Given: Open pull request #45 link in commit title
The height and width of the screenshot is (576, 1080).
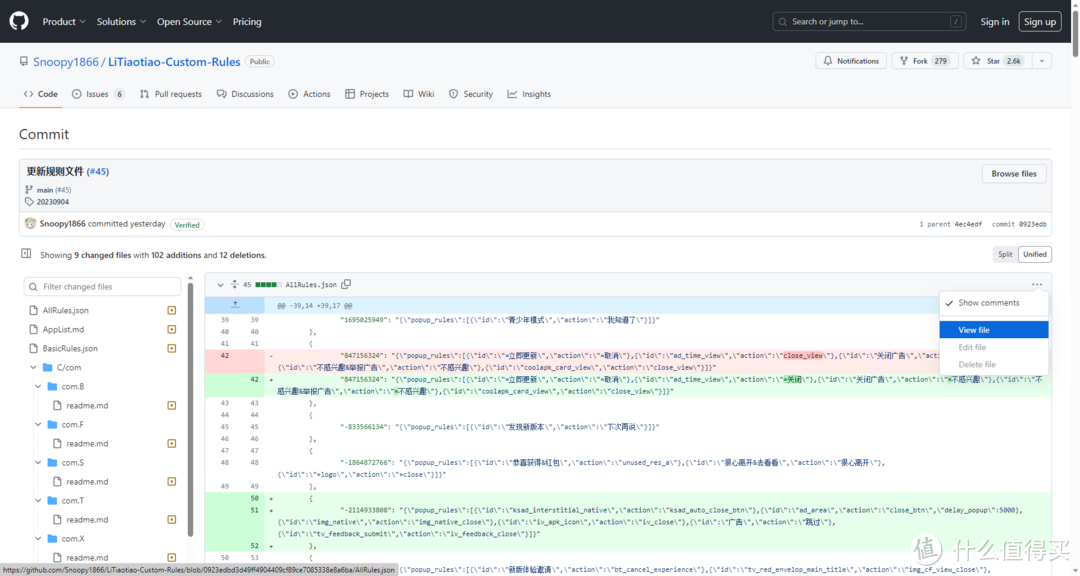Looking at the screenshot, I should click(98, 172).
